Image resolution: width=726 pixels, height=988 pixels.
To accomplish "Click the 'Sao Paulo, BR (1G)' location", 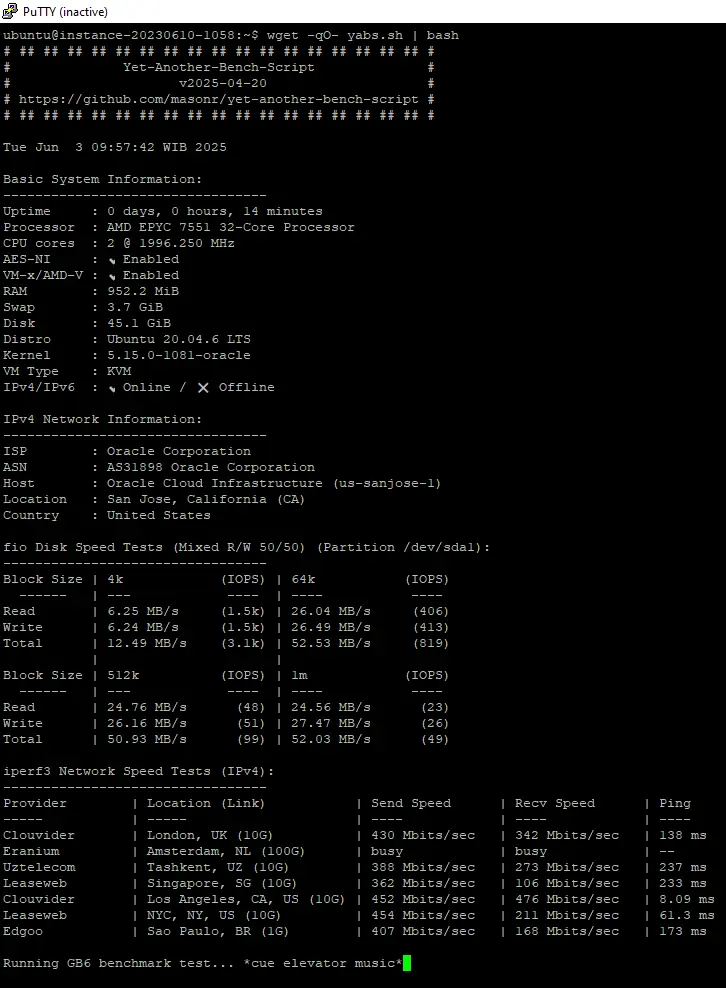I will 218,931.
